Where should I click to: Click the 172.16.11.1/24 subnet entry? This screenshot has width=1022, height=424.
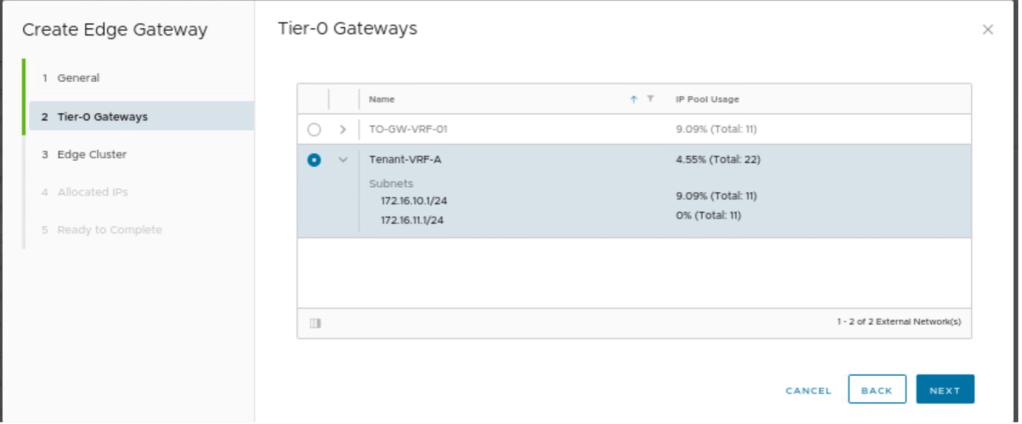click(x=414, y=220)
